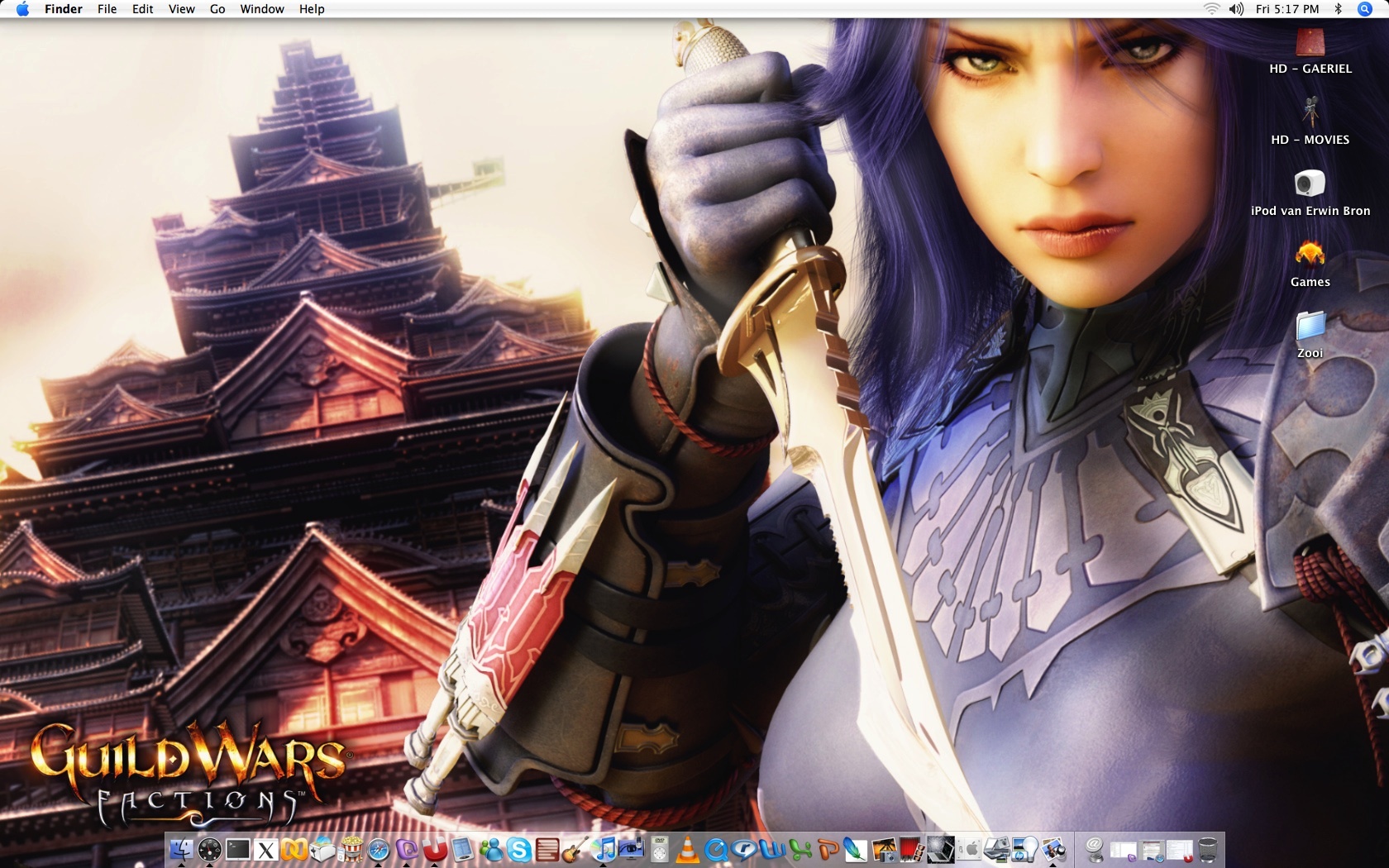Screen dimensions: 1389x868
Task: Click the AirPort Wi-Fi status icon
Action: tap(1211, 9)
